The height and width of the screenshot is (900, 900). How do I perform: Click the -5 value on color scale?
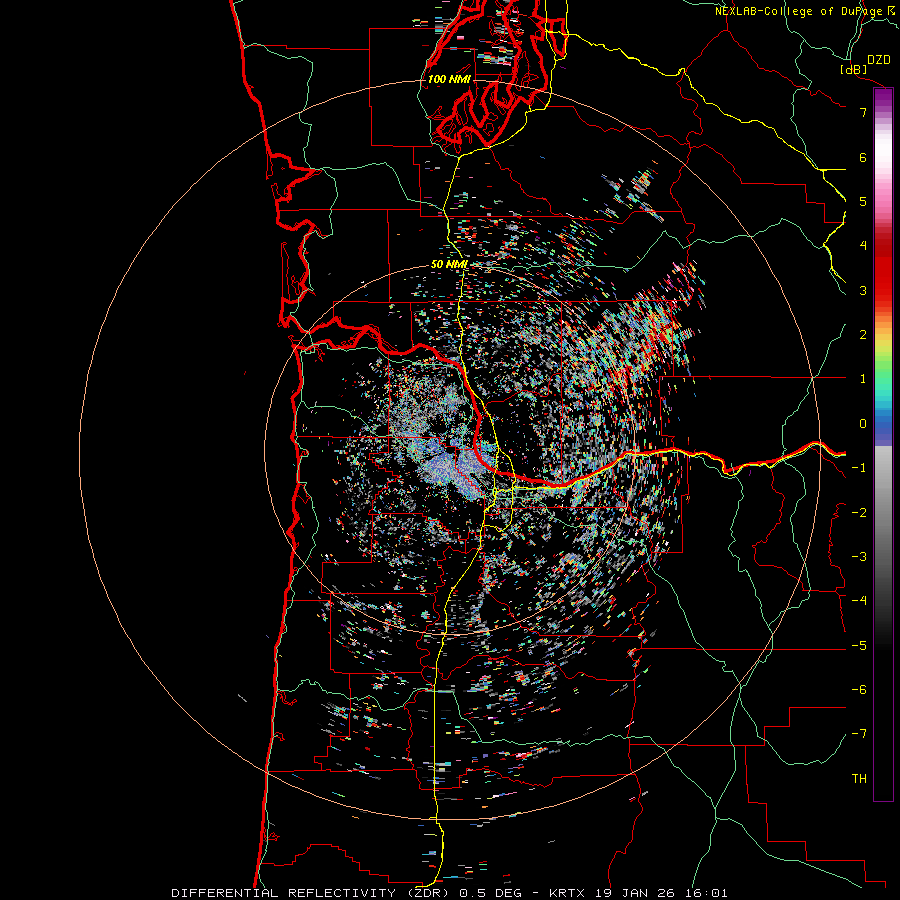click(859, 646)
